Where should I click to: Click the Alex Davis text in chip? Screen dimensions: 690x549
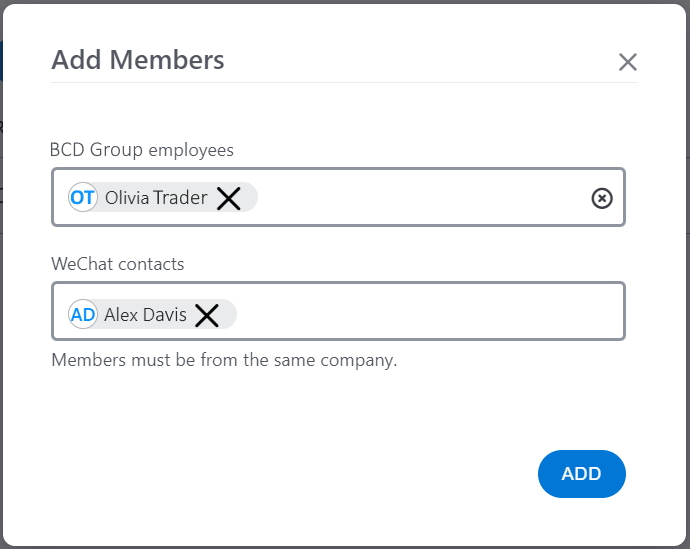(x=146, y=315)
